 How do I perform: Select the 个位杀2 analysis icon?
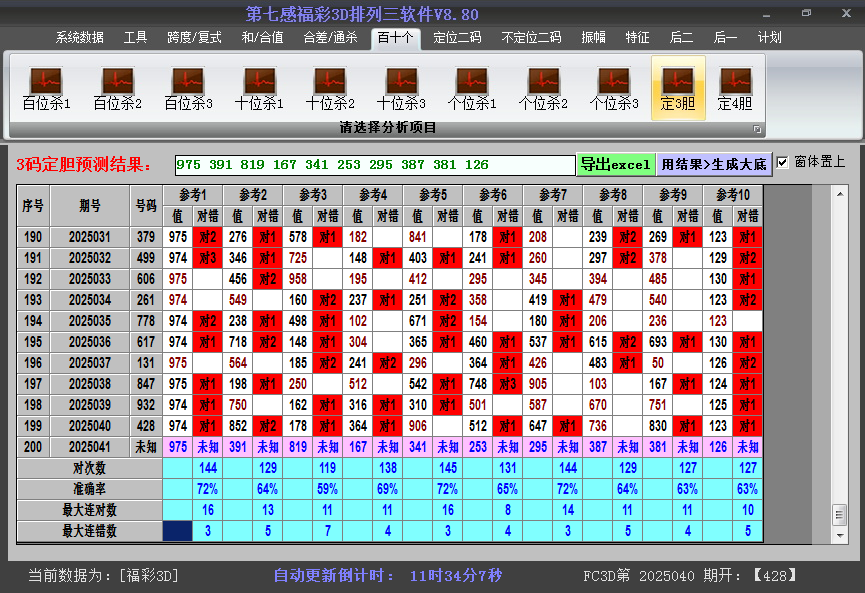(543, 88)
